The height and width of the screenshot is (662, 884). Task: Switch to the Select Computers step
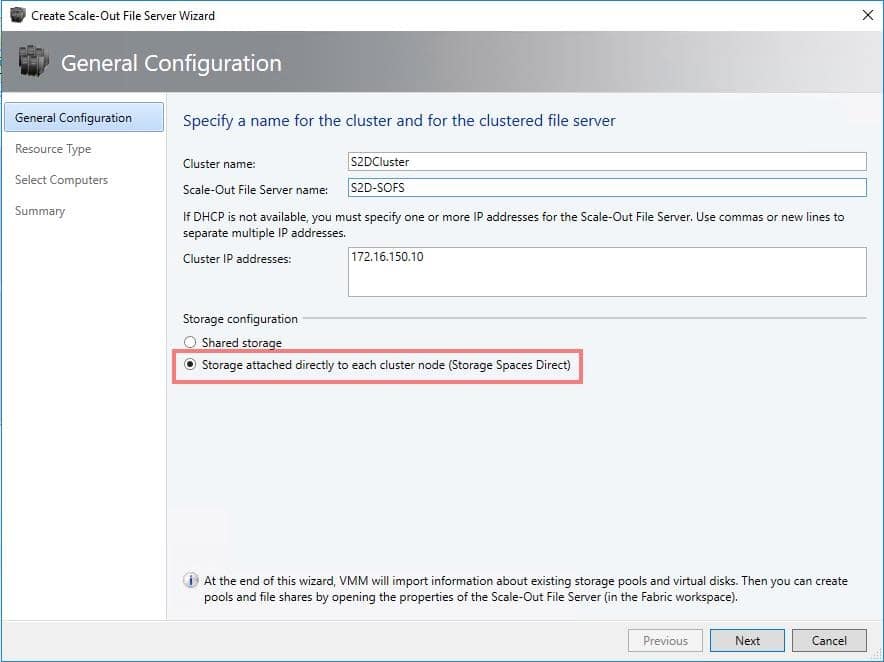(61, 180)
